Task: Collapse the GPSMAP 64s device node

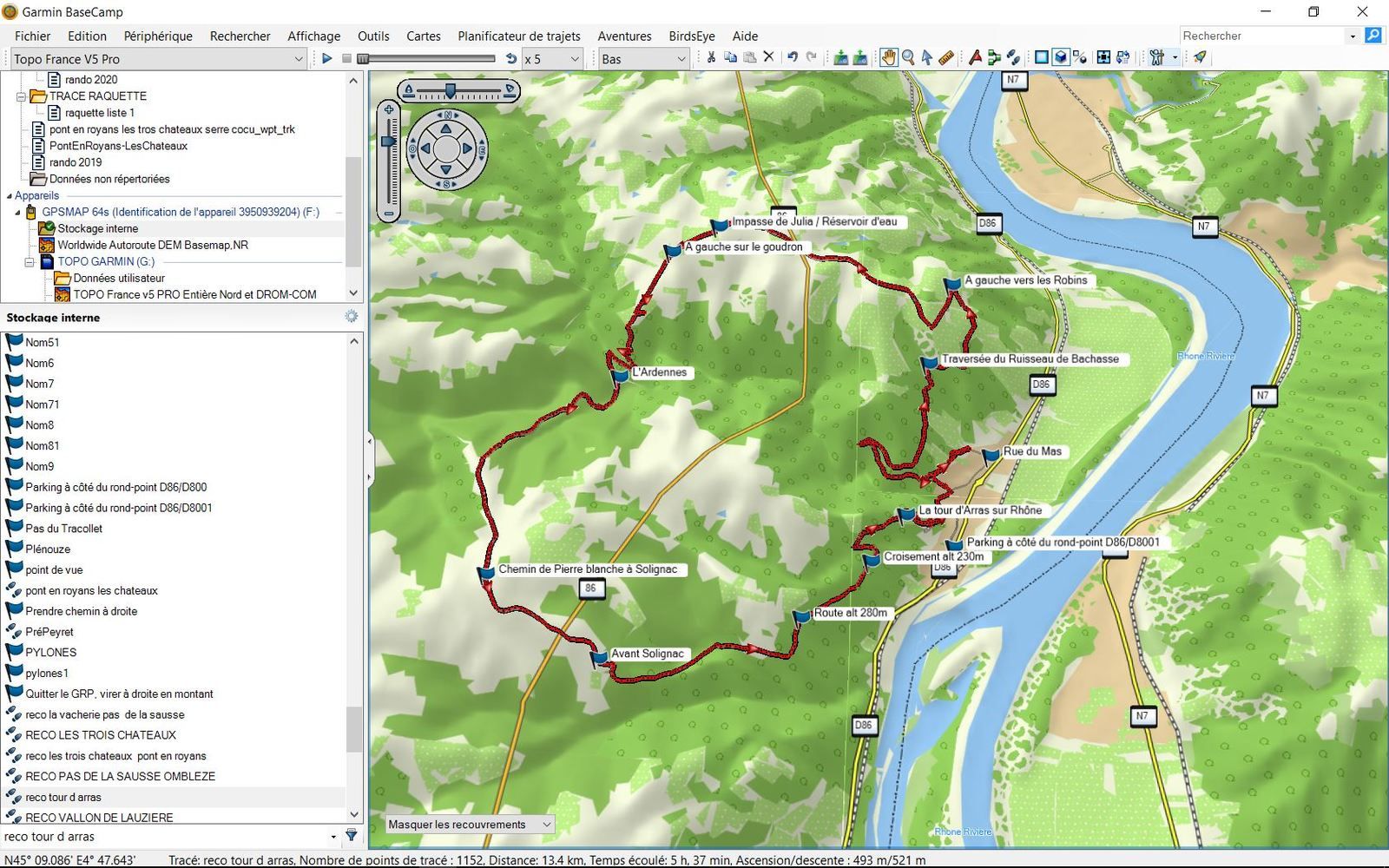Action: tap(17, 213)
